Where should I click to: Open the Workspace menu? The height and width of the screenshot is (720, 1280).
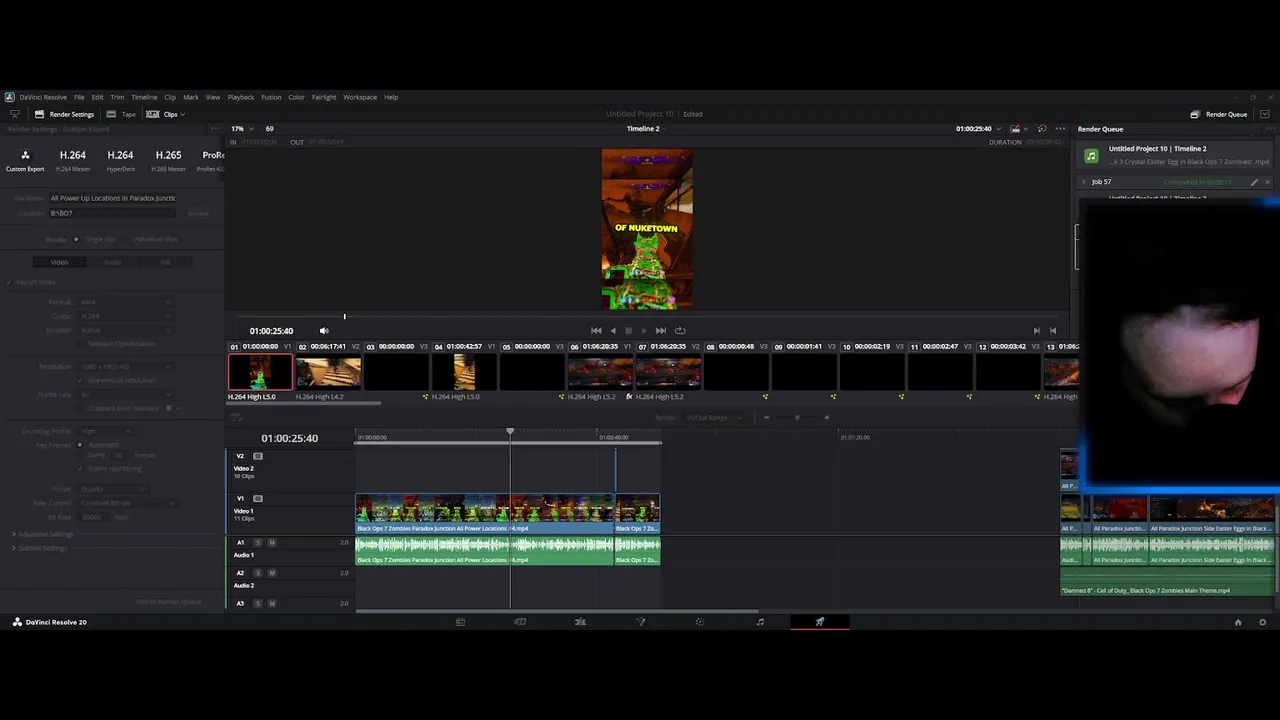(360, 97)
